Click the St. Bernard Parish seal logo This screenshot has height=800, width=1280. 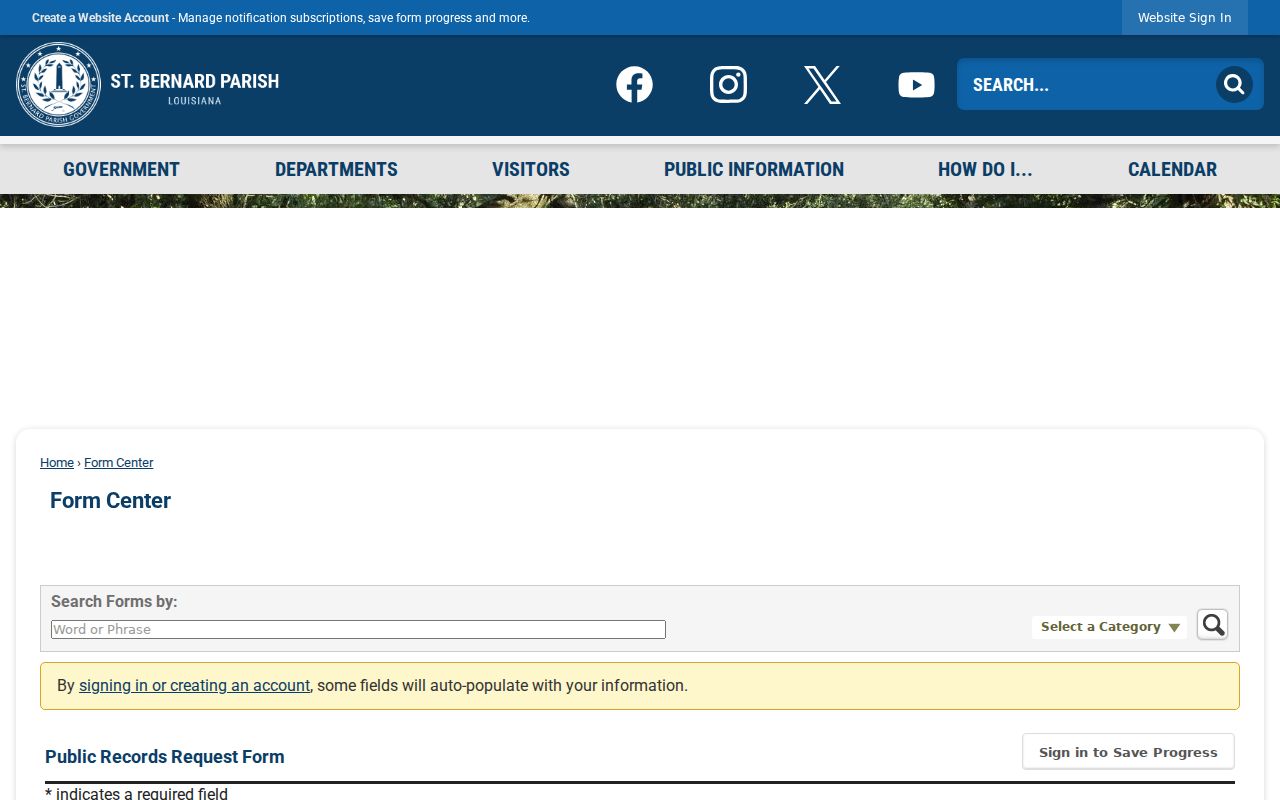click(x=59, y=85)
